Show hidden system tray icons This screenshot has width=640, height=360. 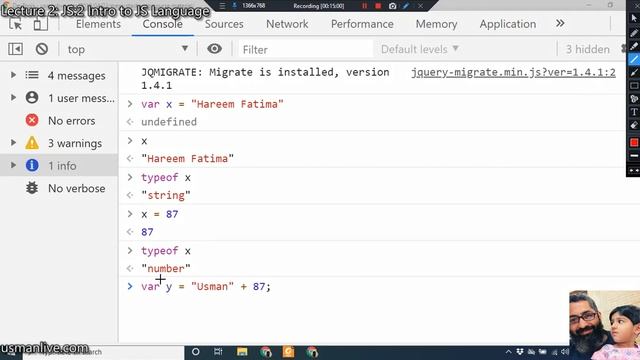tap(508, 352)
